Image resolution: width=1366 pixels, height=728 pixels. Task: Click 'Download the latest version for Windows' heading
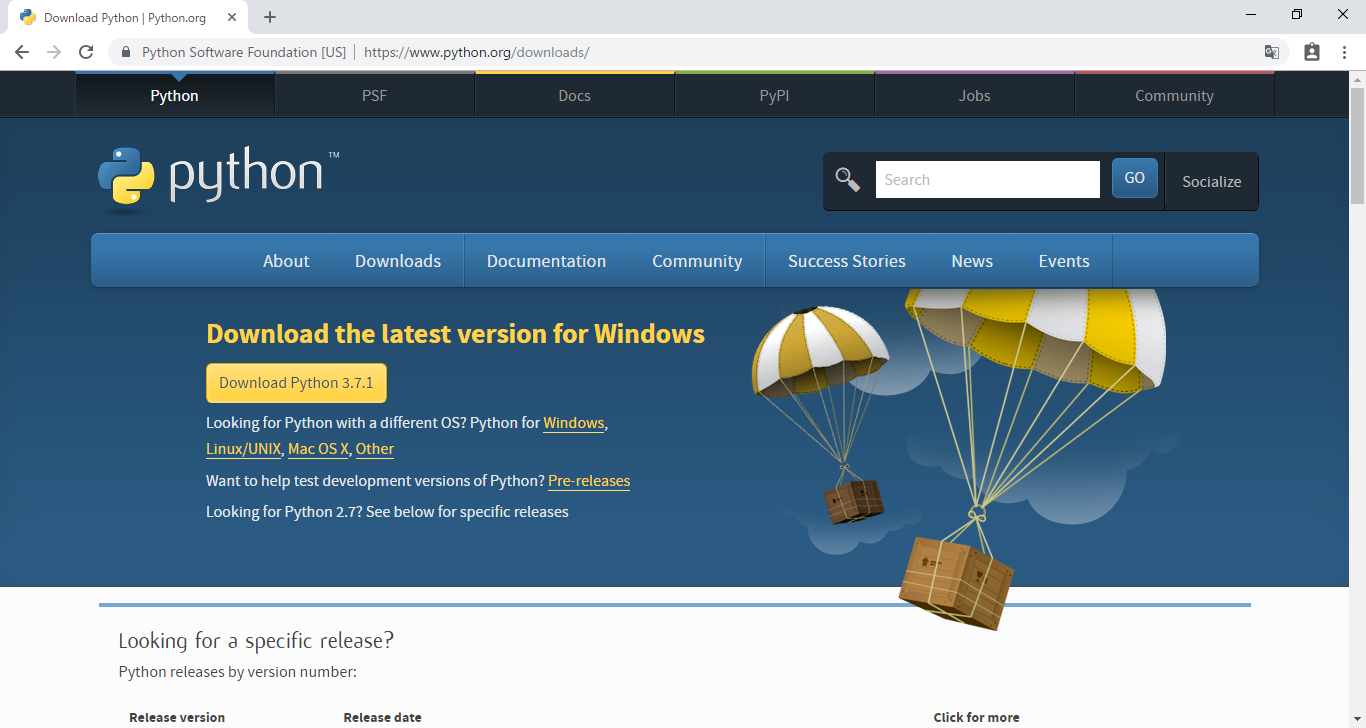(455, 334)
